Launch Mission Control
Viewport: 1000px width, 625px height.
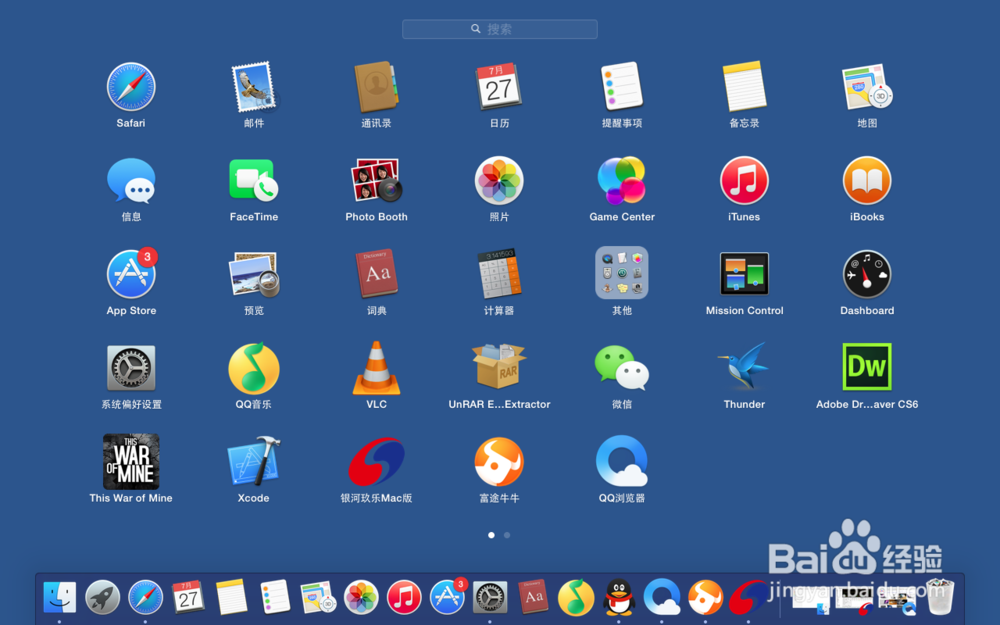744,274
